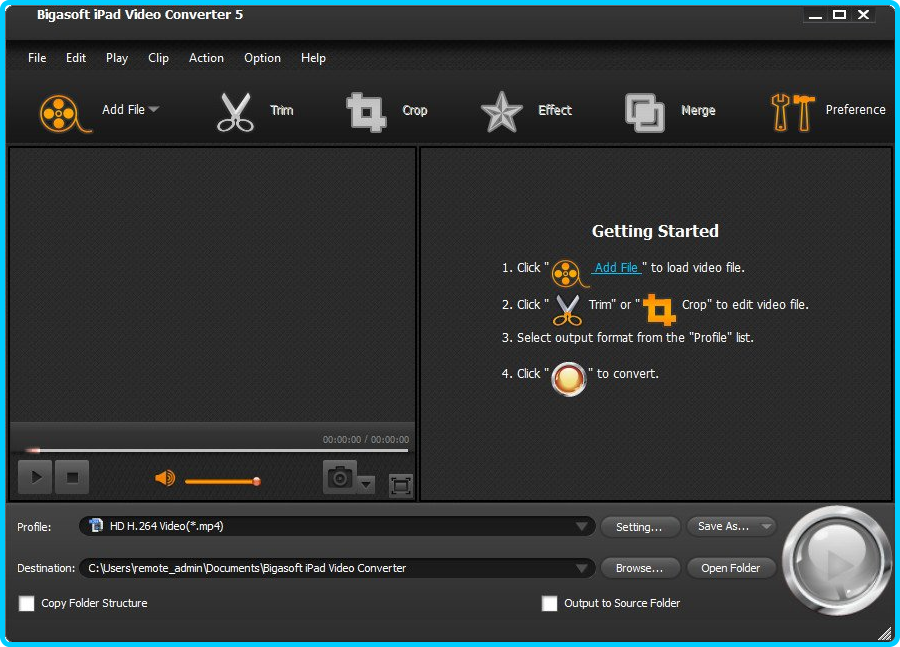Click the Browse... button
The width and height of the screenshot is (900, 647).
[639, 568]
